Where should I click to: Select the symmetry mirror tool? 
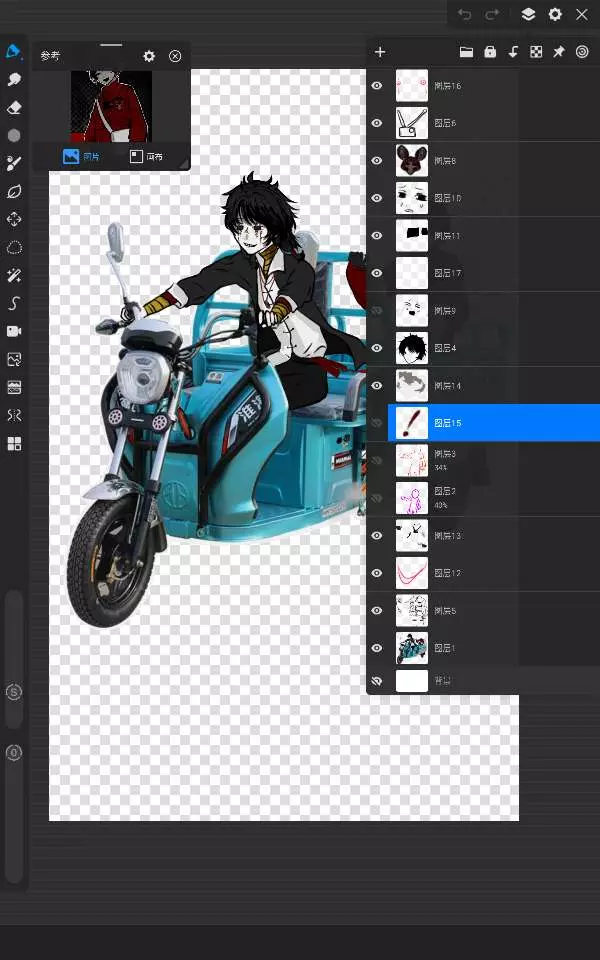pyautogui.click(x=13, y=415)
